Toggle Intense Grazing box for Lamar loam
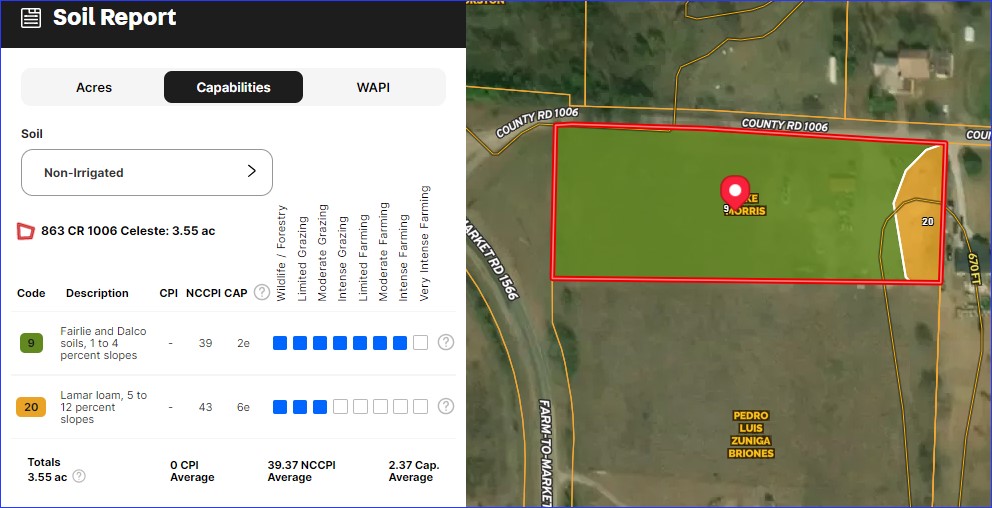Screen dimensions: 992x508 point(340,407)
